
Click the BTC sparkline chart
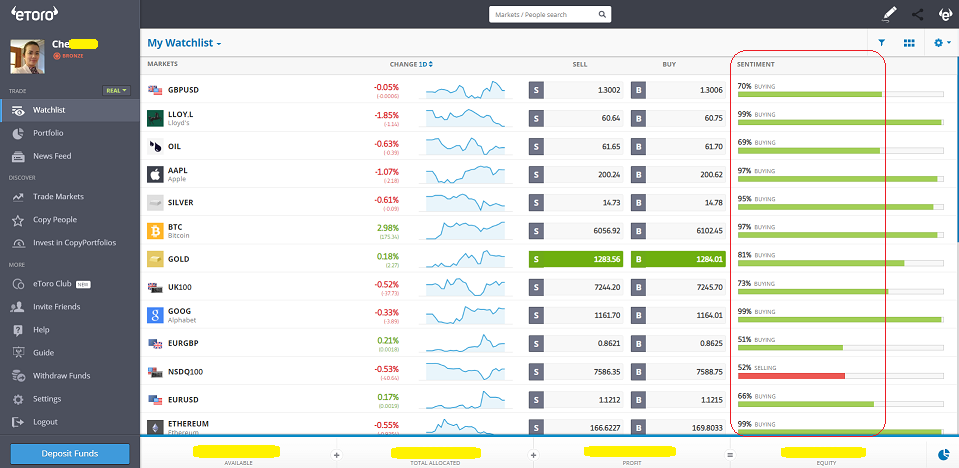click(465, 231)
